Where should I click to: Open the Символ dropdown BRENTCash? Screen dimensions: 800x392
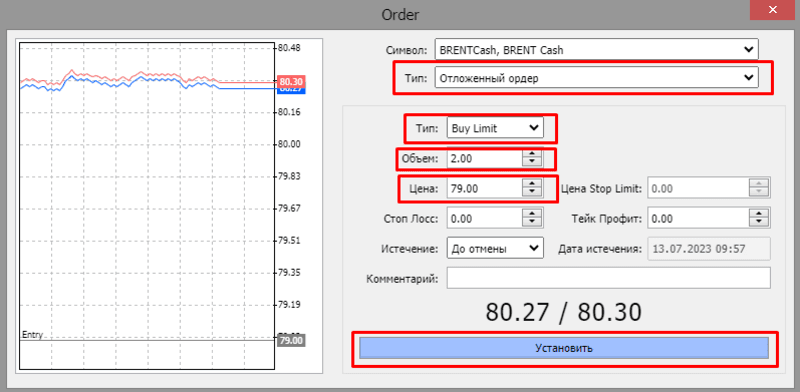point(596,50)
